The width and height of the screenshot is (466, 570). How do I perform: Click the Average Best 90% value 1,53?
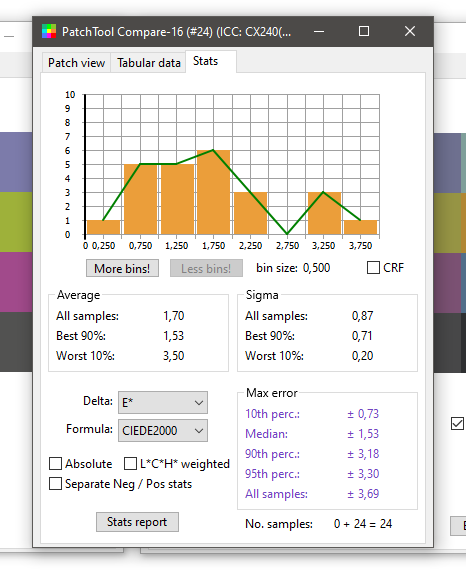point(174,336)
